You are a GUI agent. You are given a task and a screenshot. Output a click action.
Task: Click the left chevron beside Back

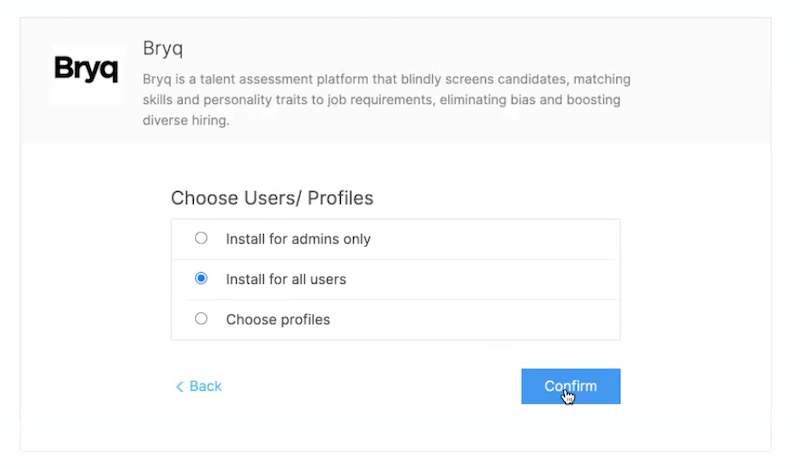click(180, 387)
